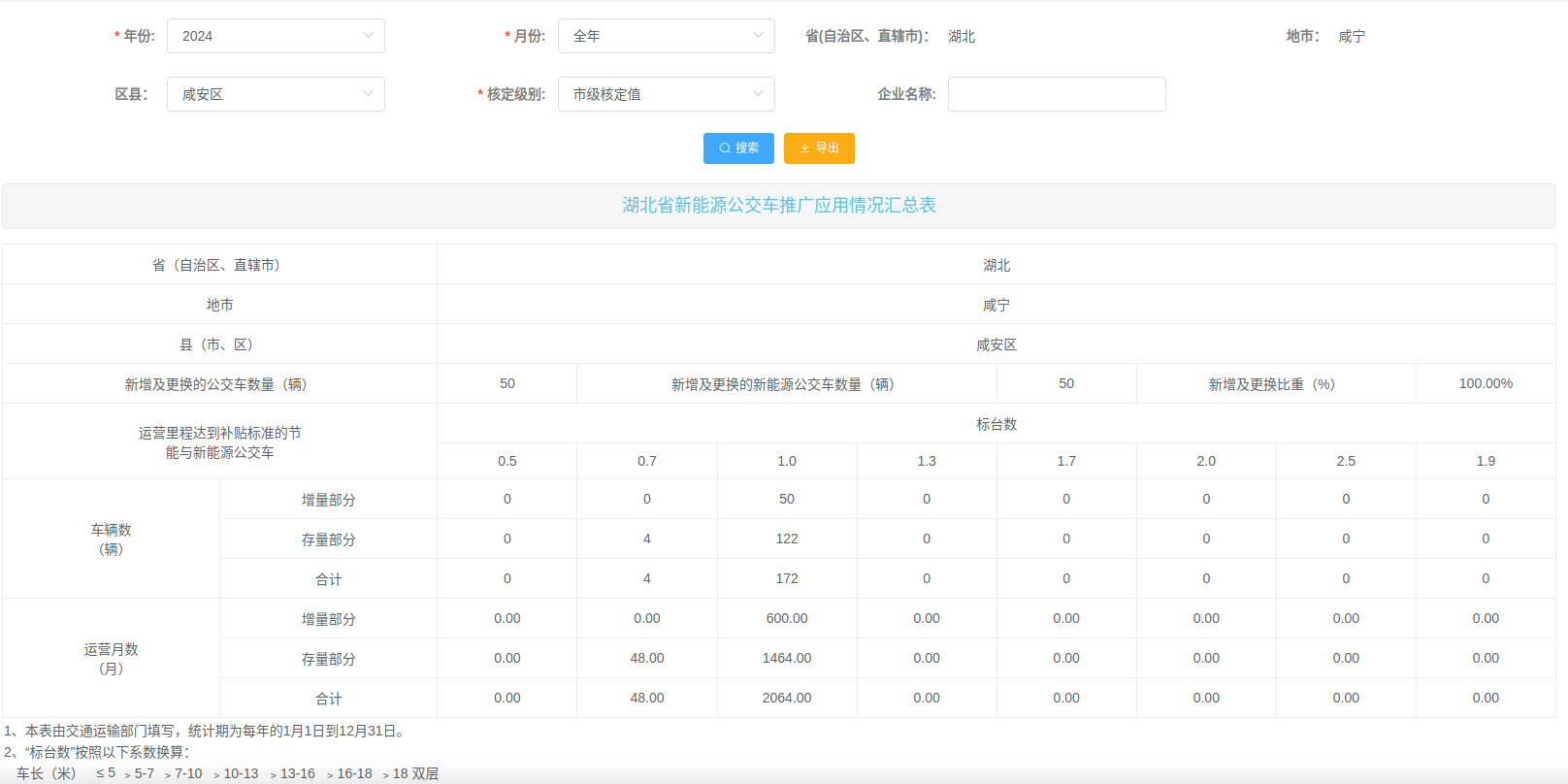Click the 车长(米) footnote label

click(x=47, y=773)
